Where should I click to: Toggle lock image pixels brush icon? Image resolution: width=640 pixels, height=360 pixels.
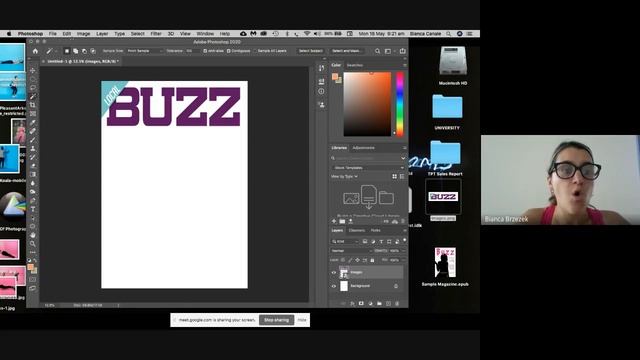point(350,260)
